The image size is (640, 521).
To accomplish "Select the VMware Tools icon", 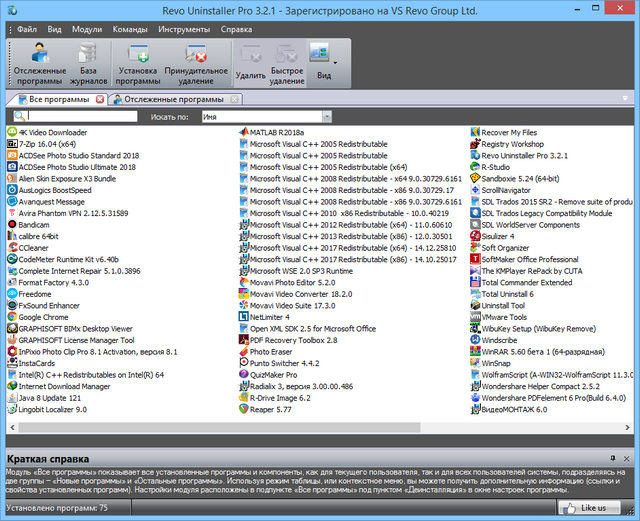I will pos(475,317).
